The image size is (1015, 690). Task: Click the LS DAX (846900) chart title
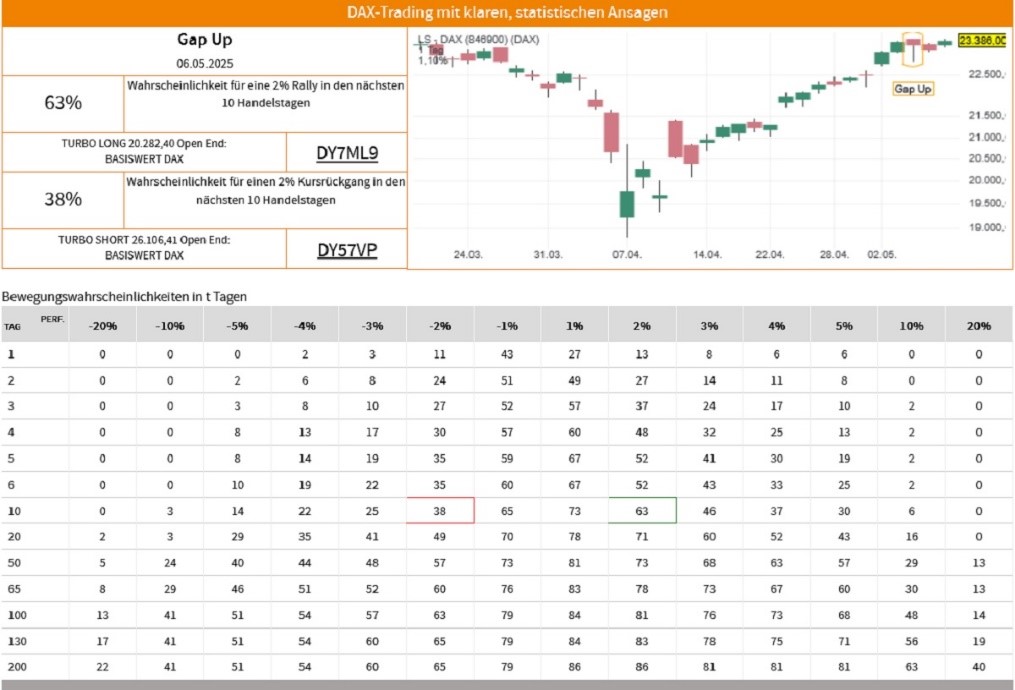478,39
